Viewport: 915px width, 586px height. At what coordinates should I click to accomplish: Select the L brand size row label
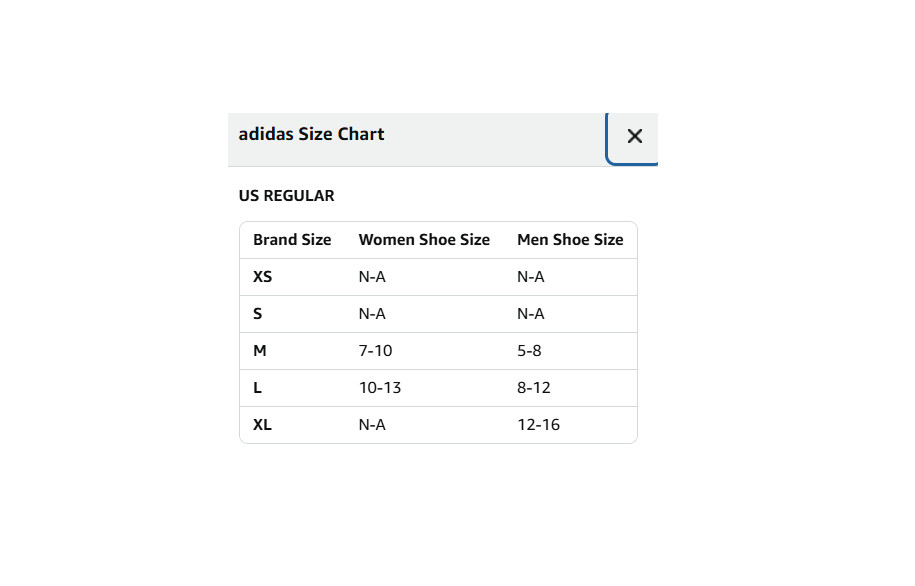tap(258, 388)
